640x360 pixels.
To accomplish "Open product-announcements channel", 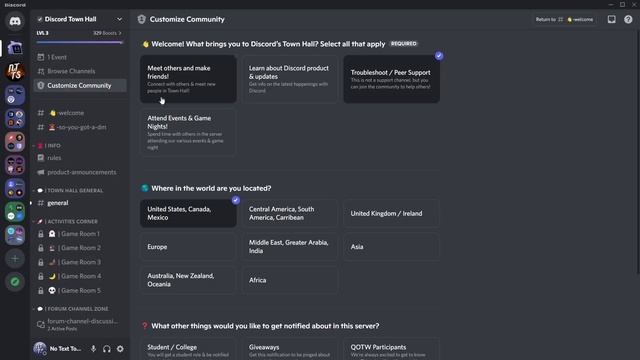I will point(80,172).
